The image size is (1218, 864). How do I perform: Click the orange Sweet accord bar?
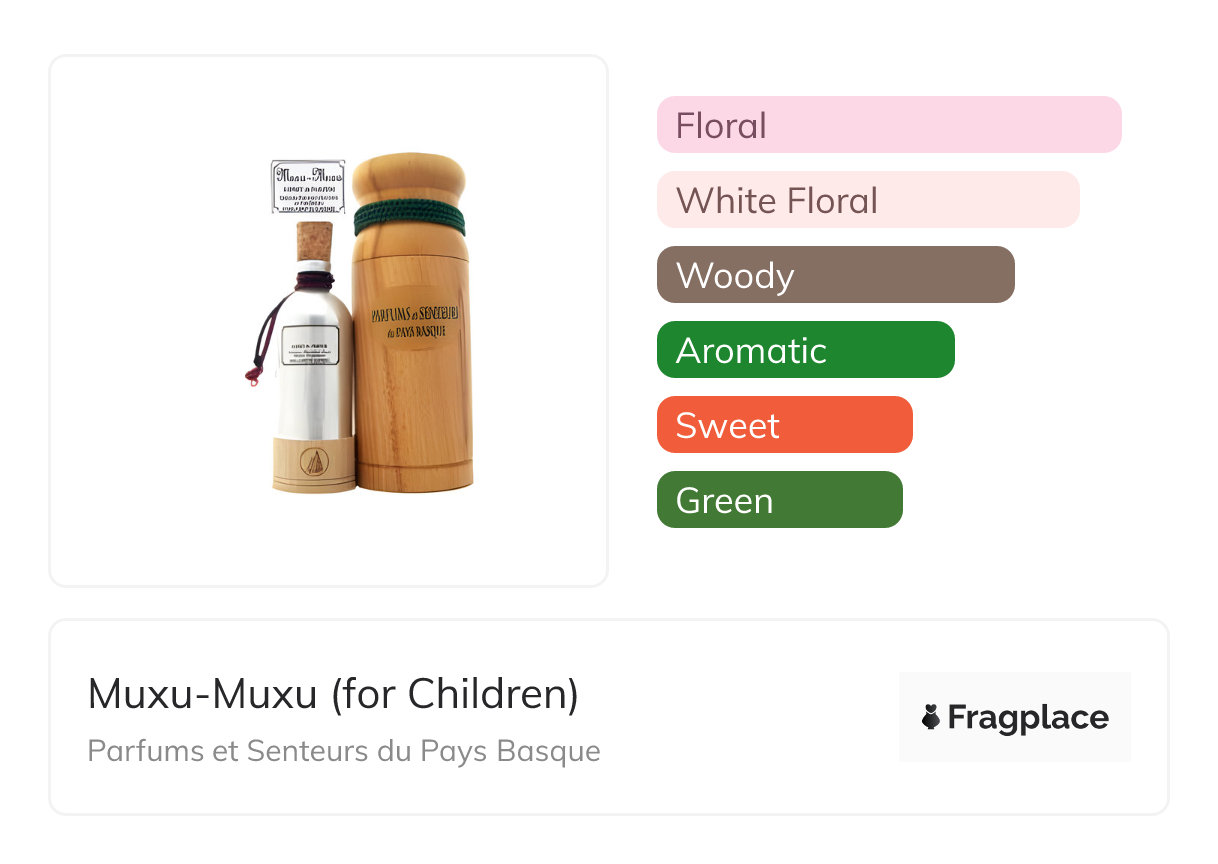784,425
